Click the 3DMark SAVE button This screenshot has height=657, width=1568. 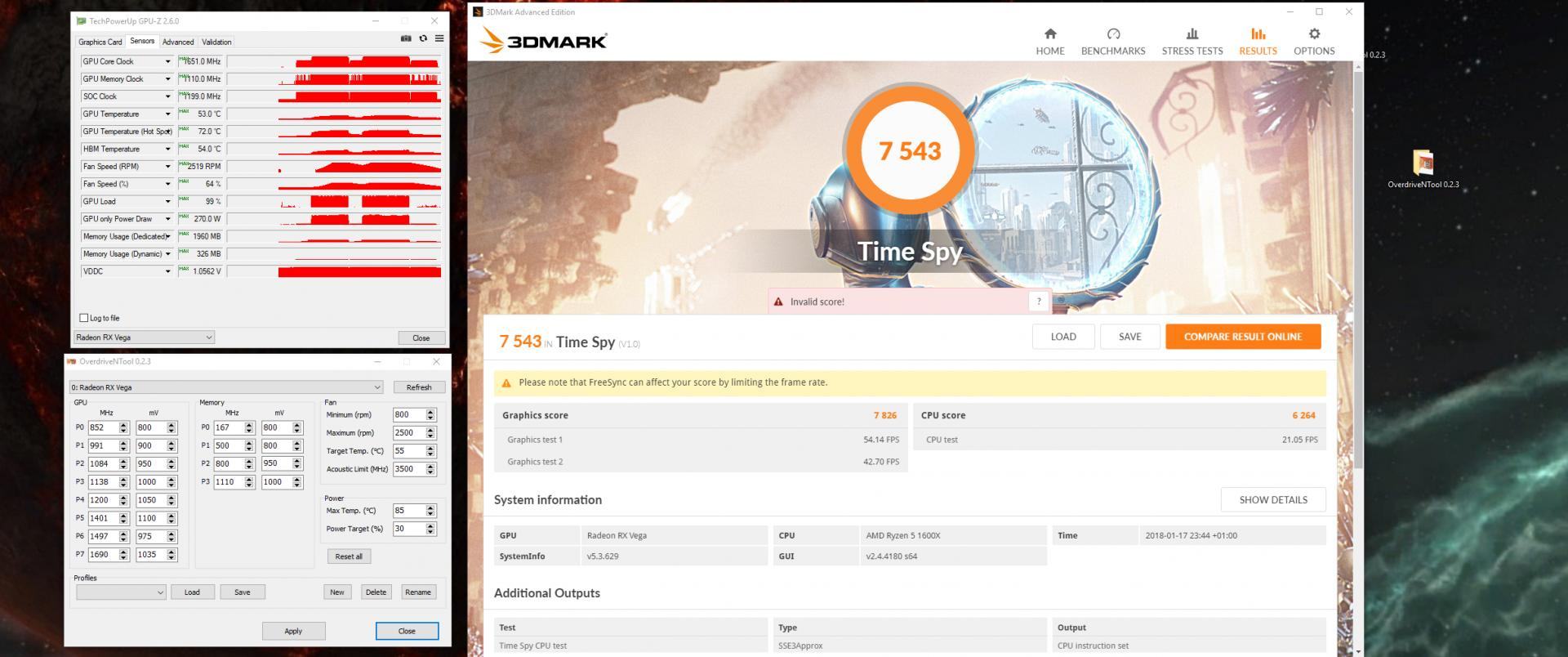[x=1130, y=337]
